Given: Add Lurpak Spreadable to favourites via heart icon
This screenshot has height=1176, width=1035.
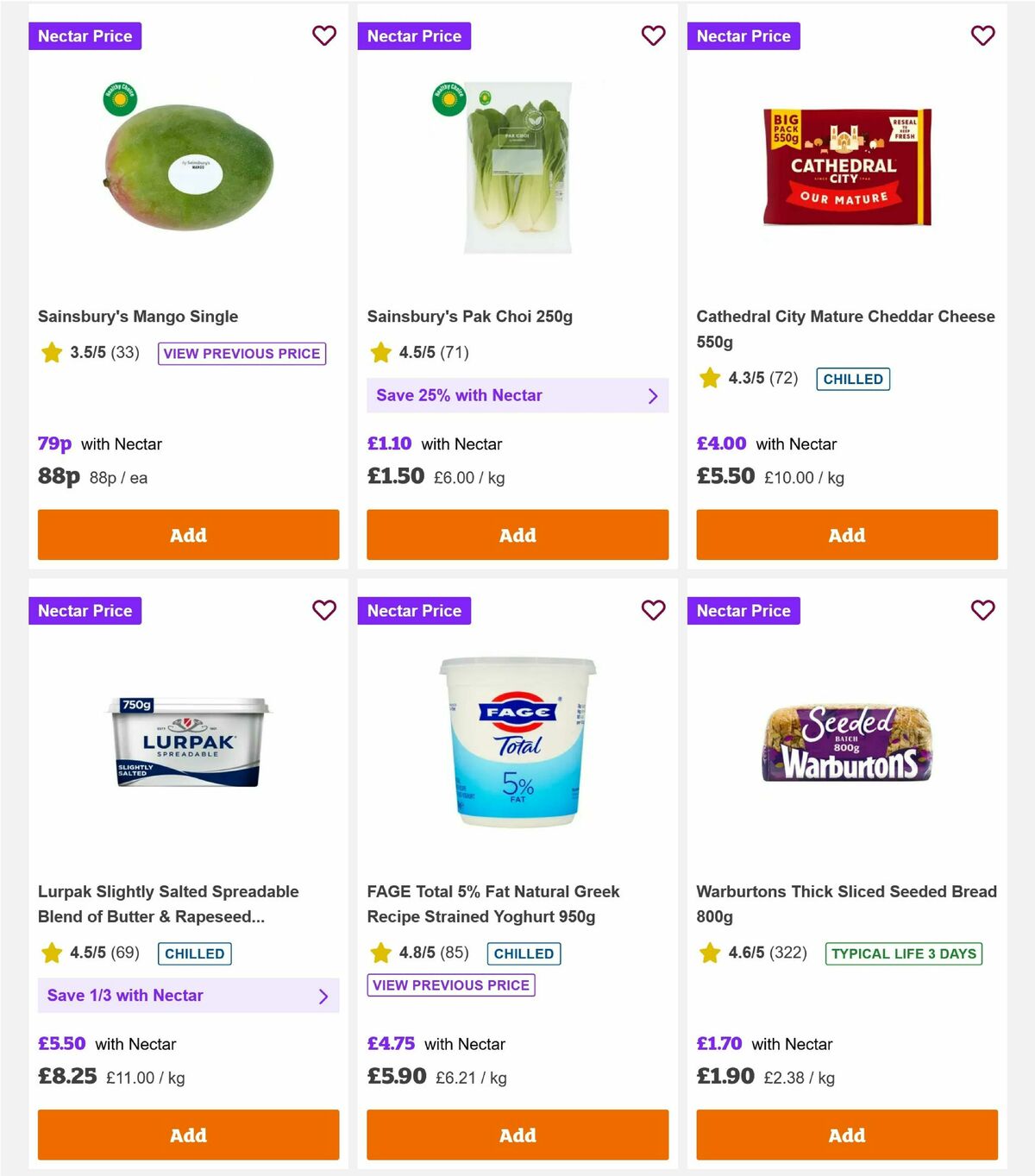Looking at the screenshot, I should [x=324, y=610].
